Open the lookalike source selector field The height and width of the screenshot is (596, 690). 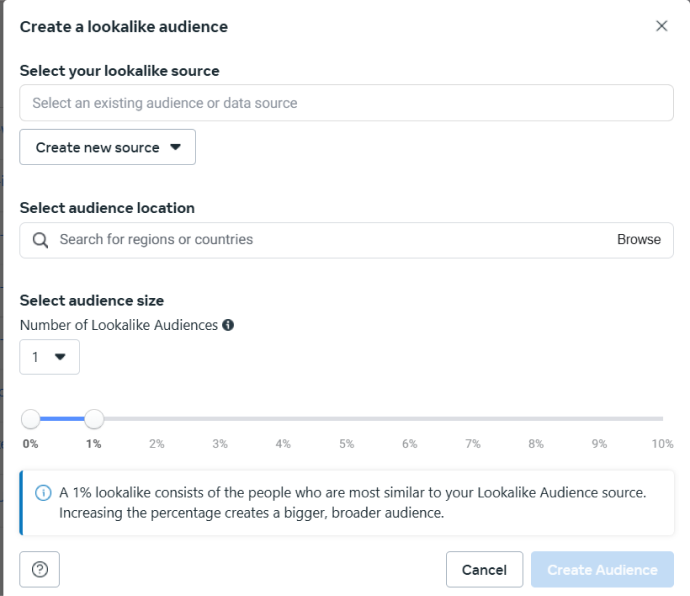tap(346, 103)
